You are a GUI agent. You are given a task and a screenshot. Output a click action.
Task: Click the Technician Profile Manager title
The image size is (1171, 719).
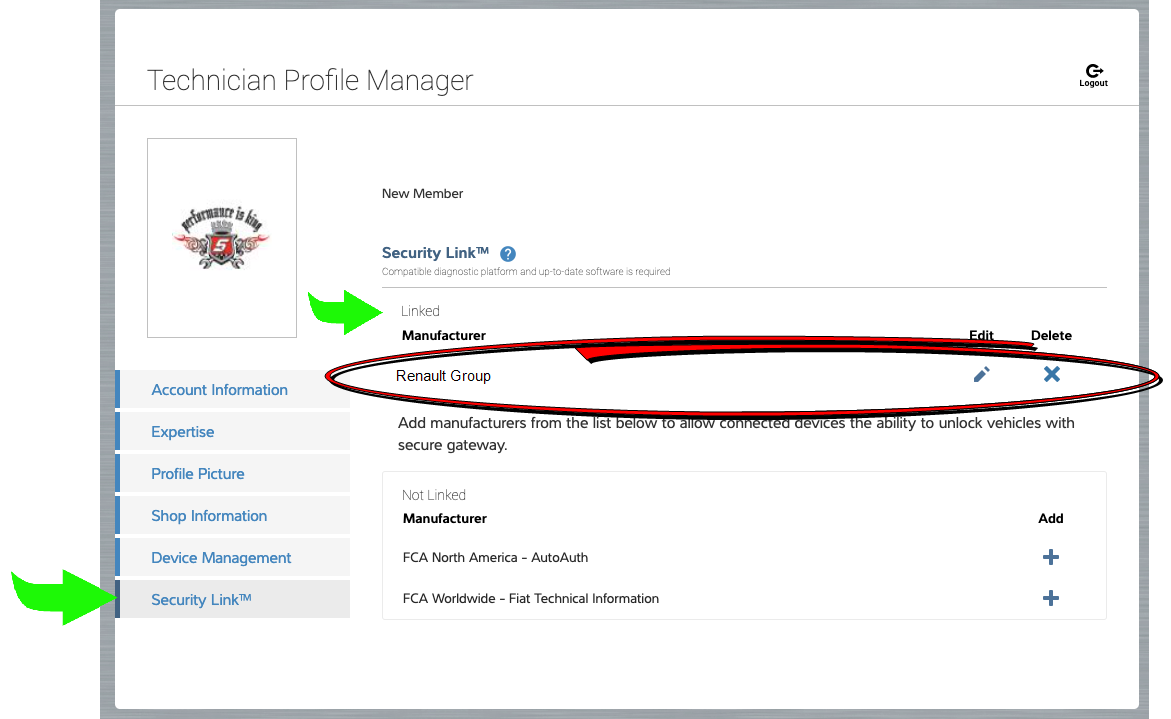(x=310, y=81)
